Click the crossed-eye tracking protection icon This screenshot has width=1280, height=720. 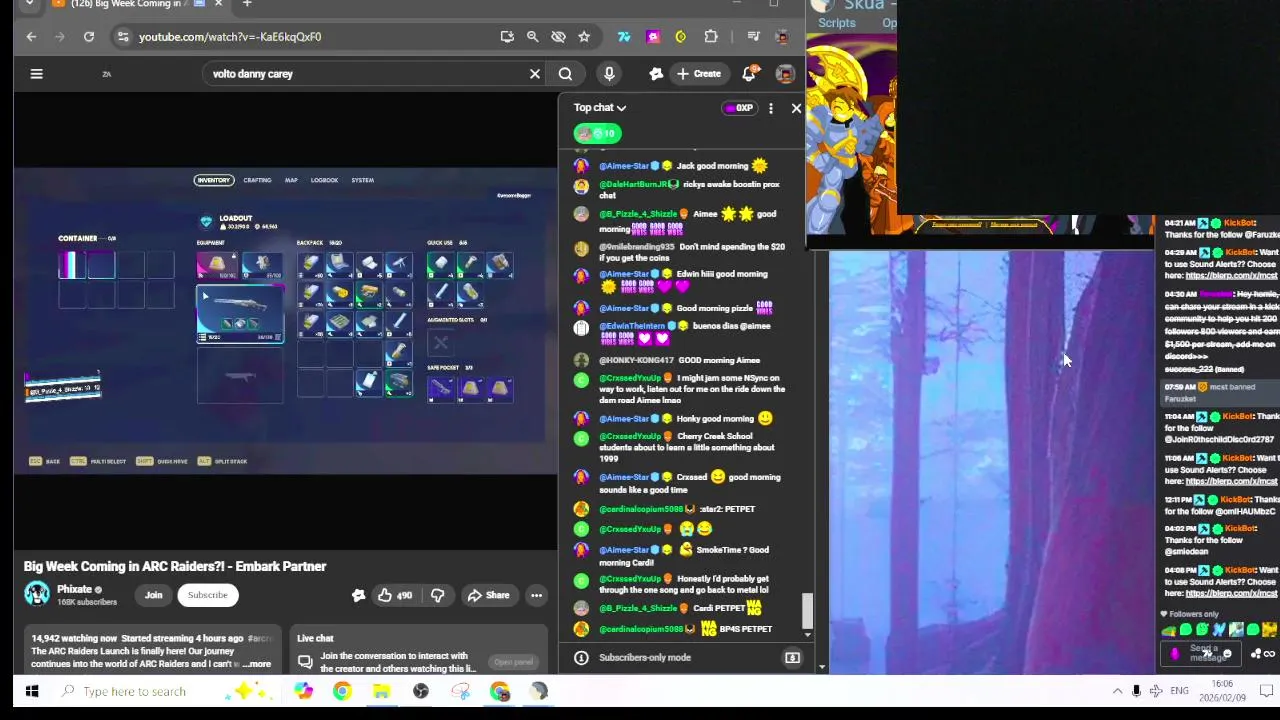(558, 37)
